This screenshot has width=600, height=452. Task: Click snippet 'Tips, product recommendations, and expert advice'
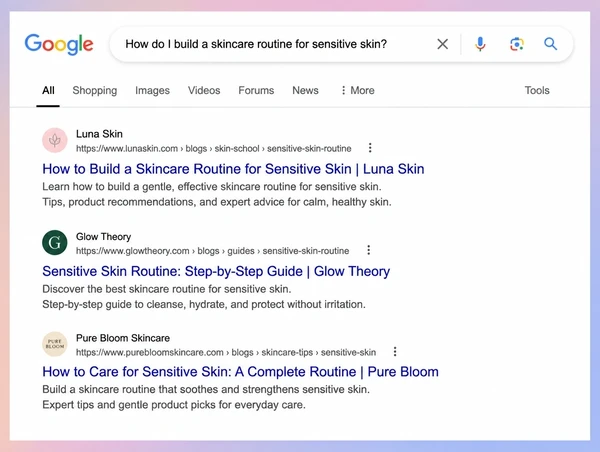coord(217,202)
